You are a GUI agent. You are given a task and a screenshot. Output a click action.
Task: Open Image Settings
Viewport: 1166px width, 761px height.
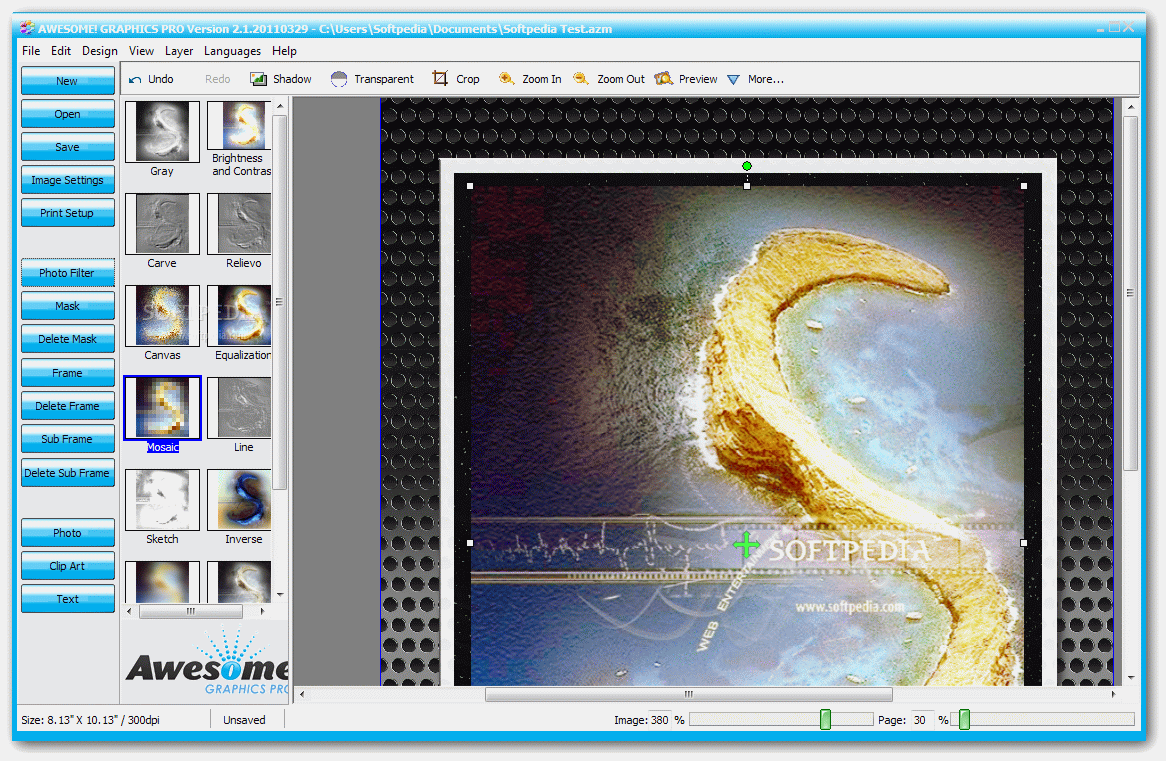click(68, 180)
